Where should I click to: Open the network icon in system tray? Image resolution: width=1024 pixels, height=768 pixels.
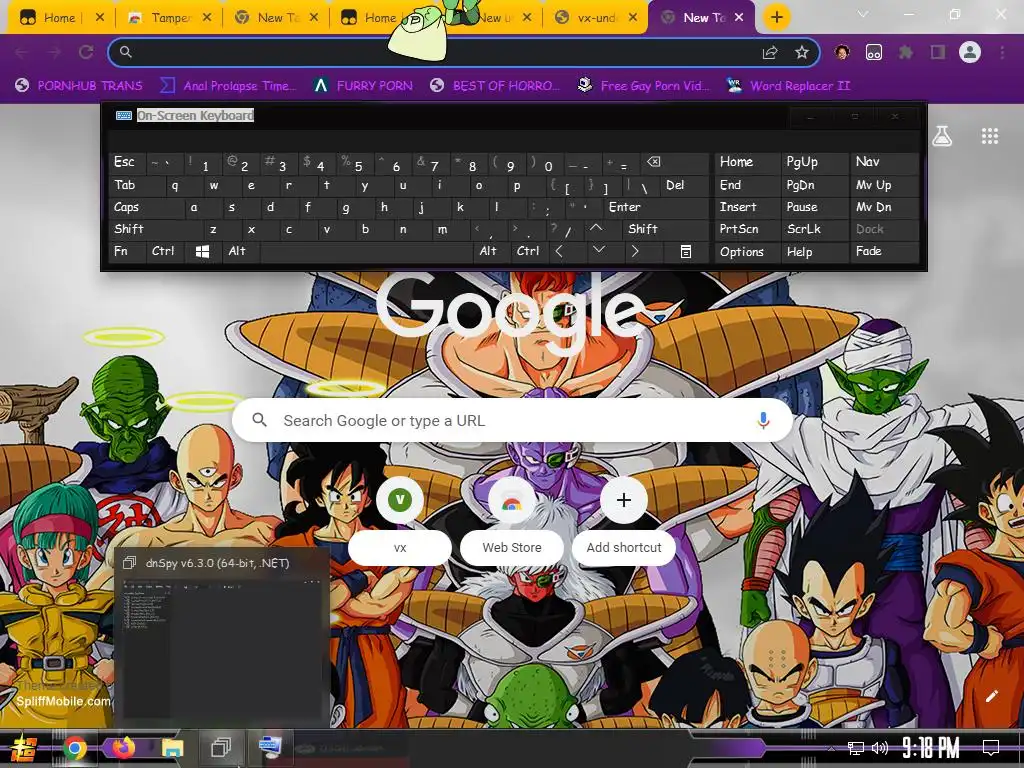click(855, 748)
